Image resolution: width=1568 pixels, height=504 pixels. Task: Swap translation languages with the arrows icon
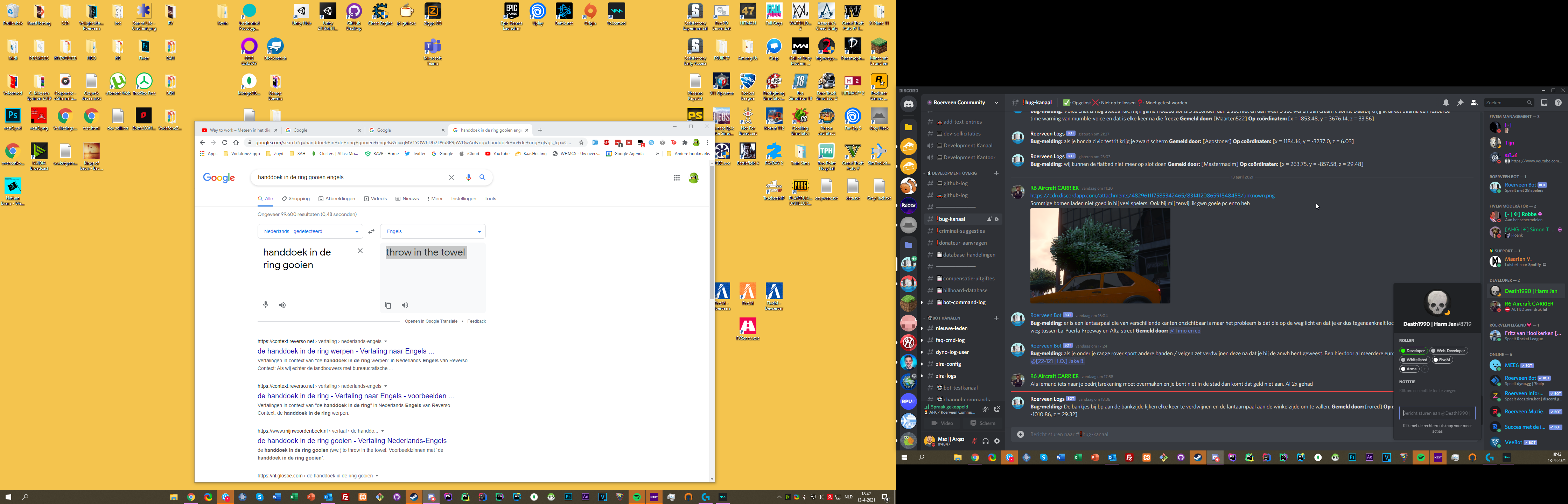click(x=371, y=231)
